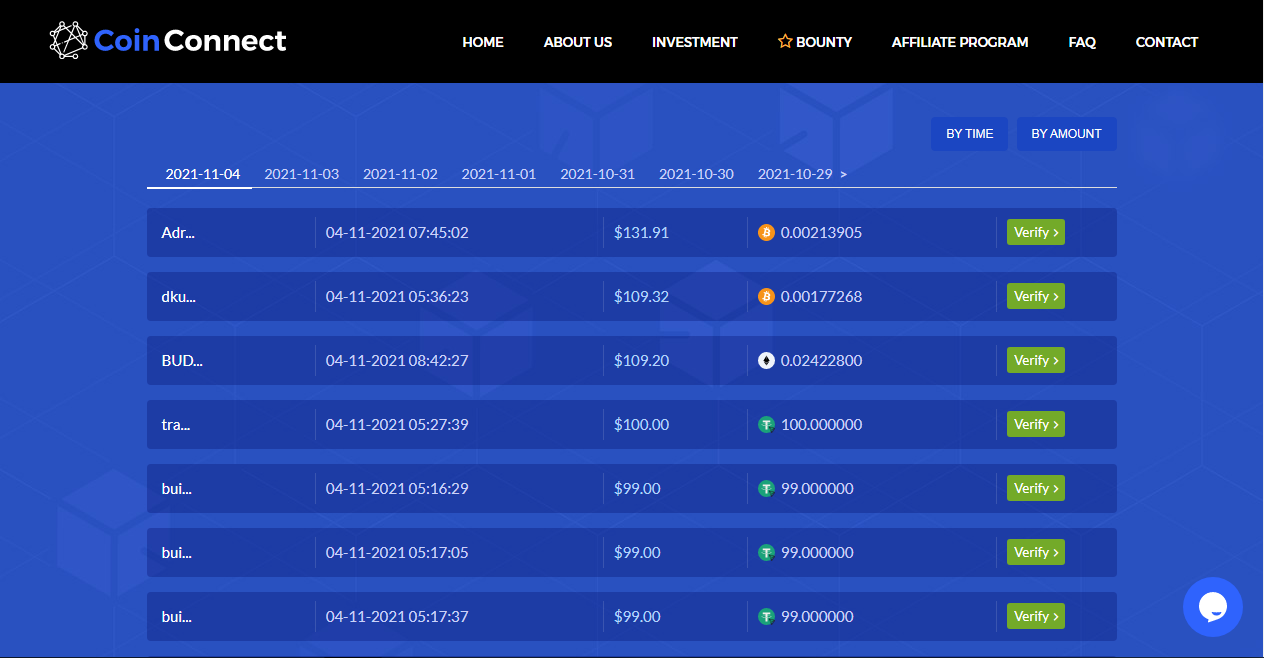Switch to the 2021-10-30 date tab
The width and height of the screenshot is (1264, 658).
pos(696,173)
